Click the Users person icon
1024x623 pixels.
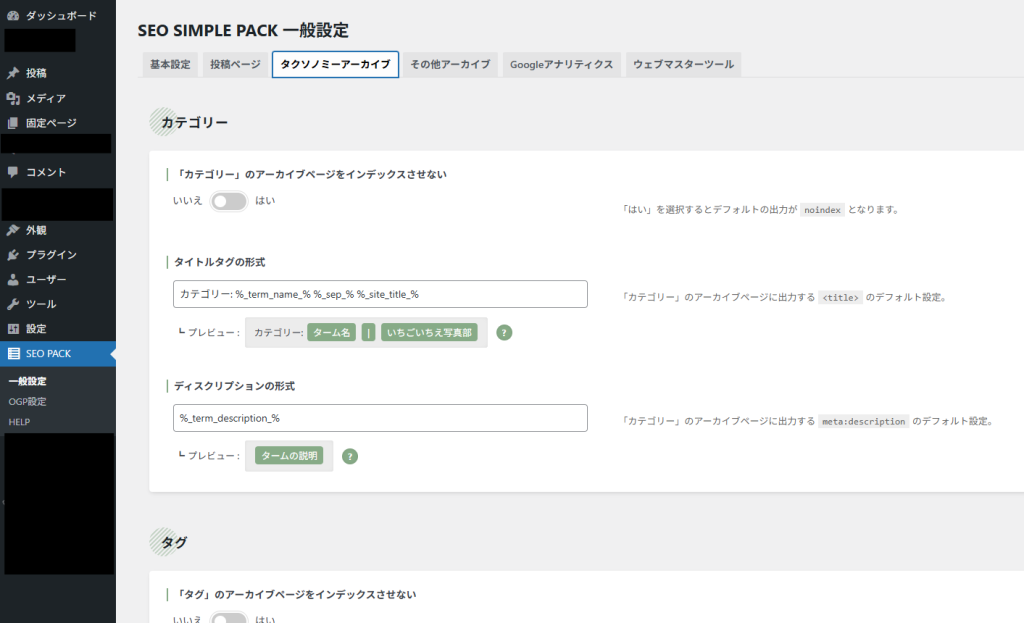pos(13,279)
